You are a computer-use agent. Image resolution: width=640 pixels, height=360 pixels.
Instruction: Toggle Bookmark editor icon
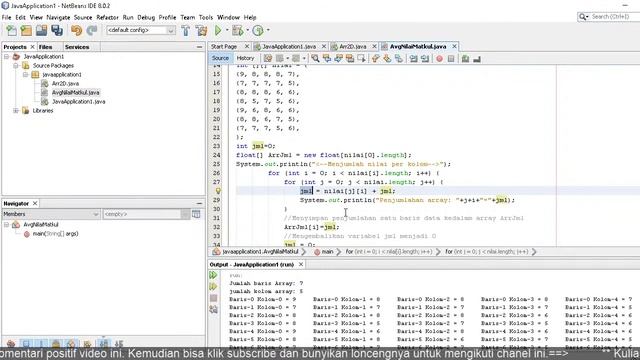coord(399,58)
